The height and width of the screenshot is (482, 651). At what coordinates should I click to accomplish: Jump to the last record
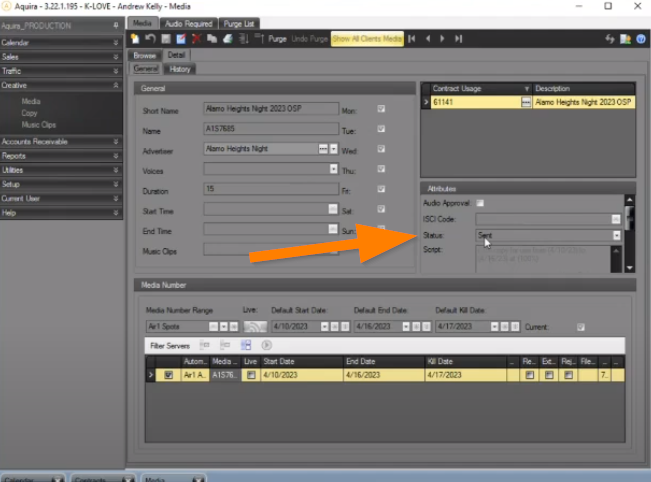[458, 39]
